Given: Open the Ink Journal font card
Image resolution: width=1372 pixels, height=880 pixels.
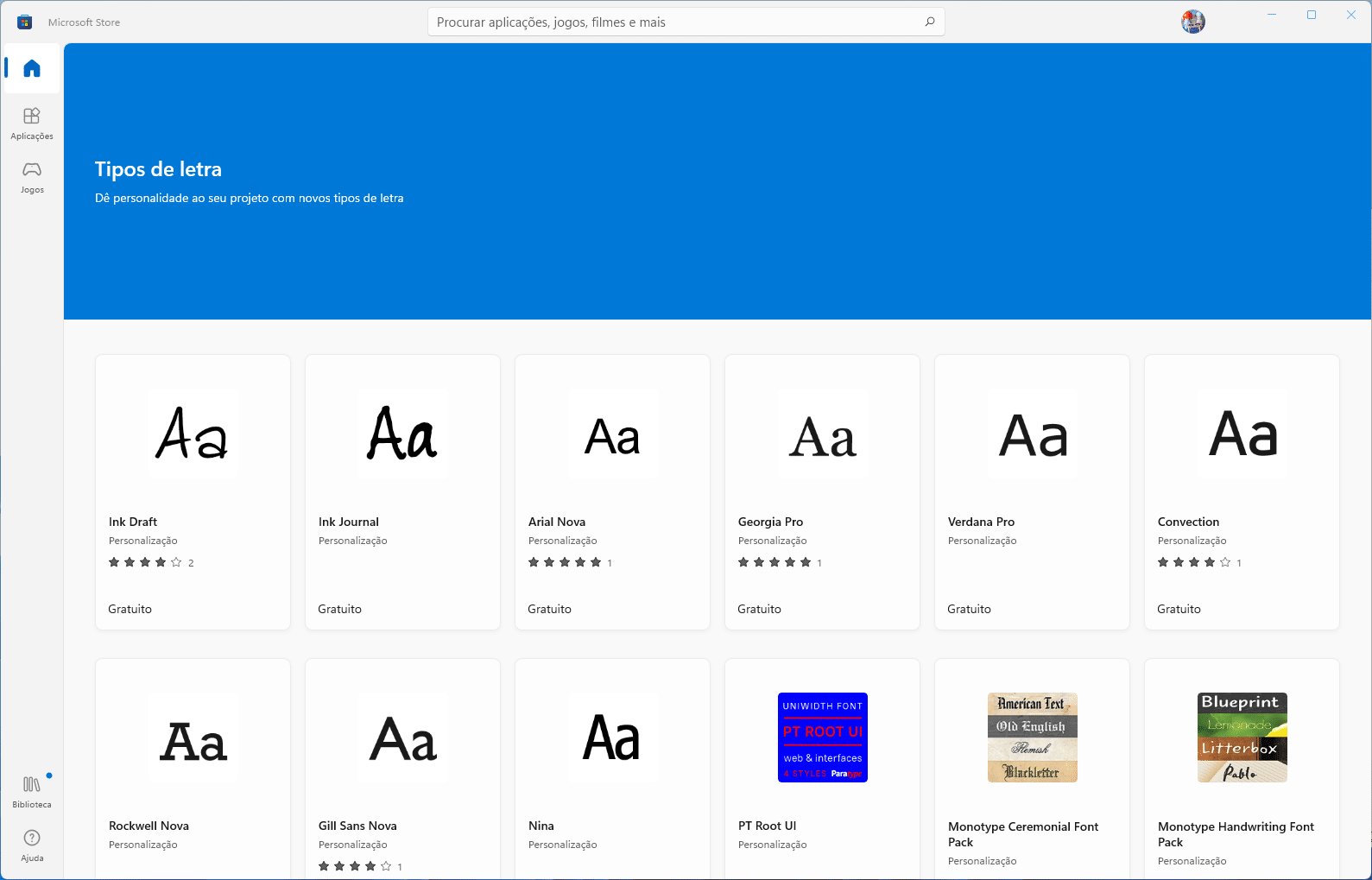Looking at the screenshot, I should tap(402, 491).
